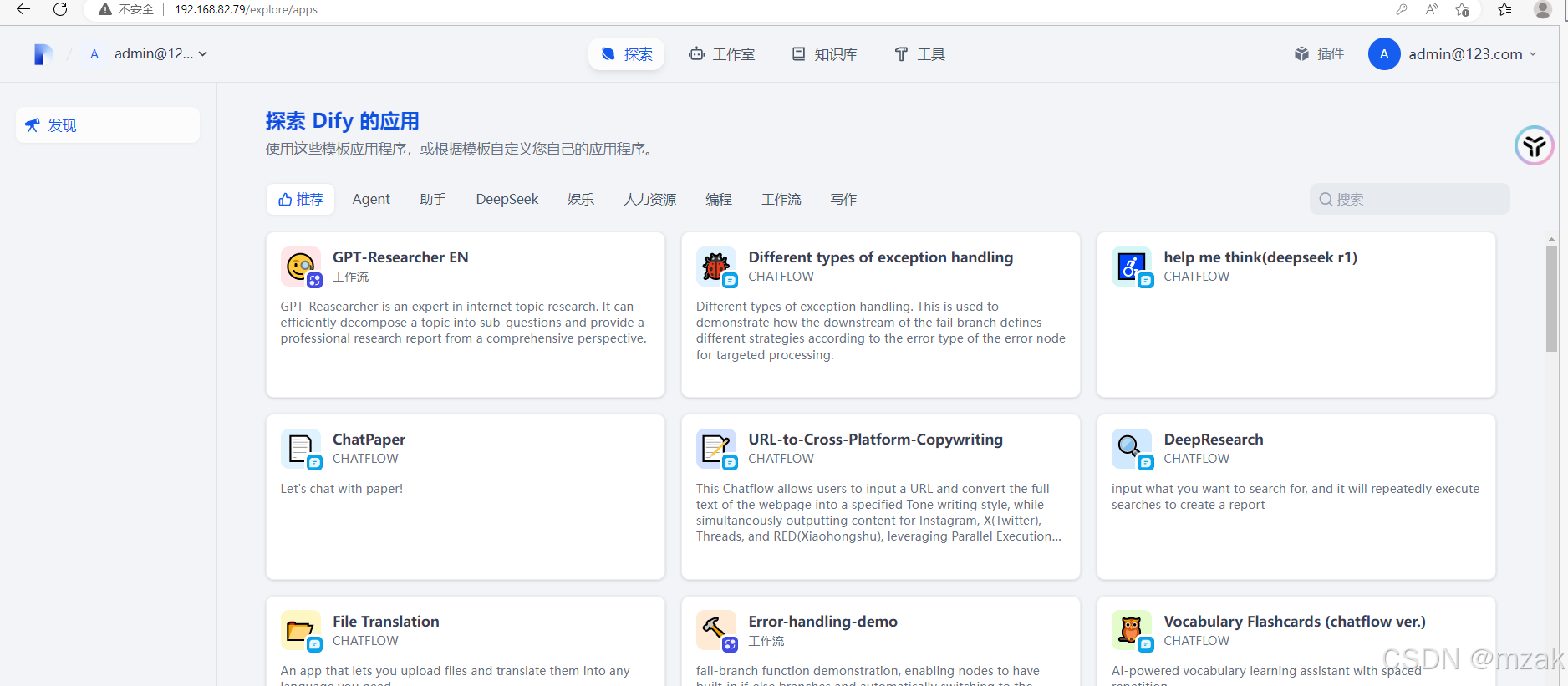Click the ladybug icon of exception handling app
1568x686 pixels.
tap(716, 267)
